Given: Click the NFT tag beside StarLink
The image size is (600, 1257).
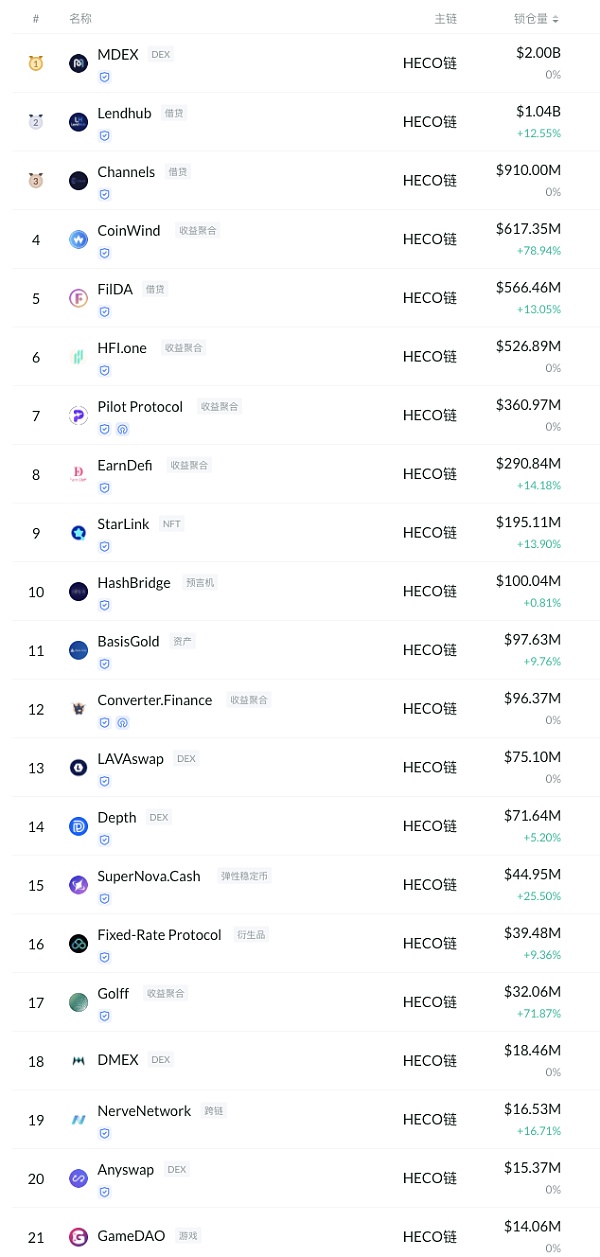Looking at the screenshot, I should (172, 524).
